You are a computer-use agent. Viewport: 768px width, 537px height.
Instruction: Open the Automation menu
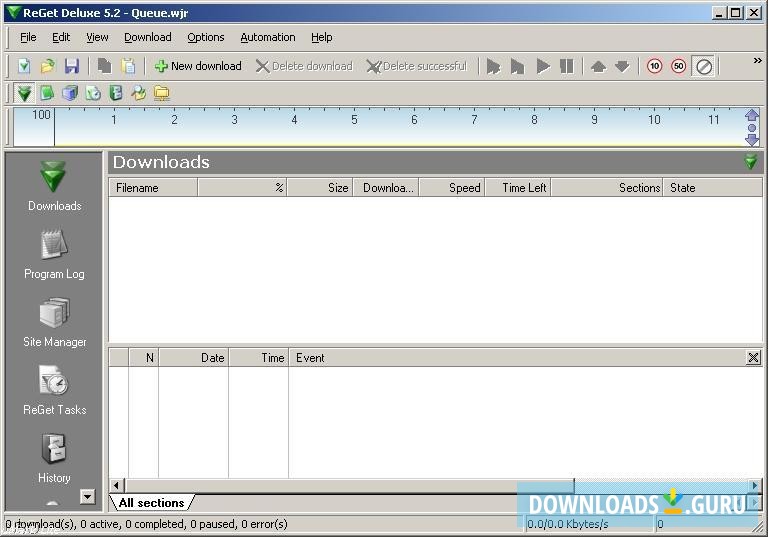point(267,37)
